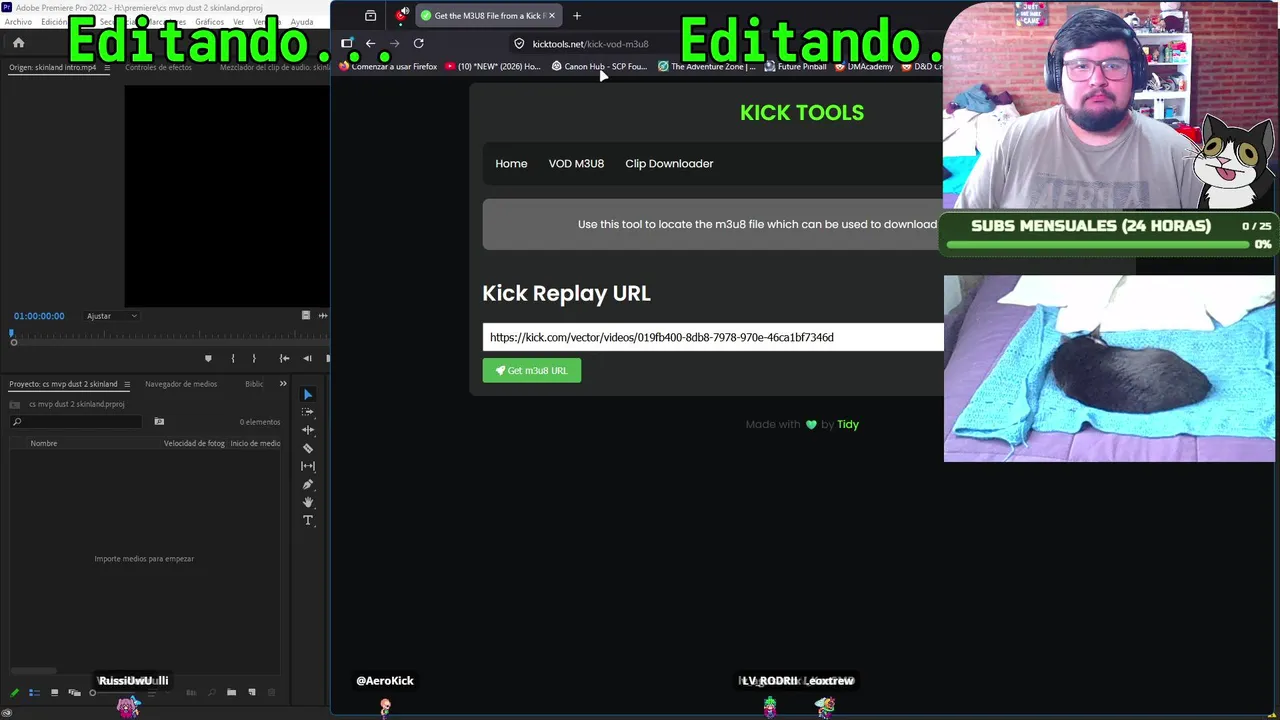Toggle the green pencil write-lock icon
This screenshot has width=1280, height=720.
tap(14, 692)
